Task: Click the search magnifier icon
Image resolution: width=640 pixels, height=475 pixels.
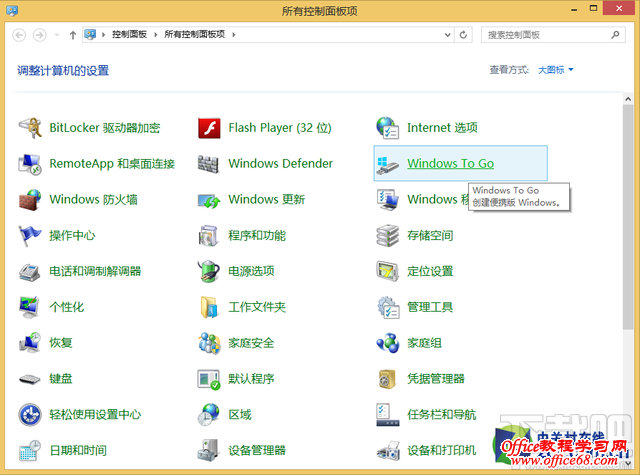Action: [615, 35]
